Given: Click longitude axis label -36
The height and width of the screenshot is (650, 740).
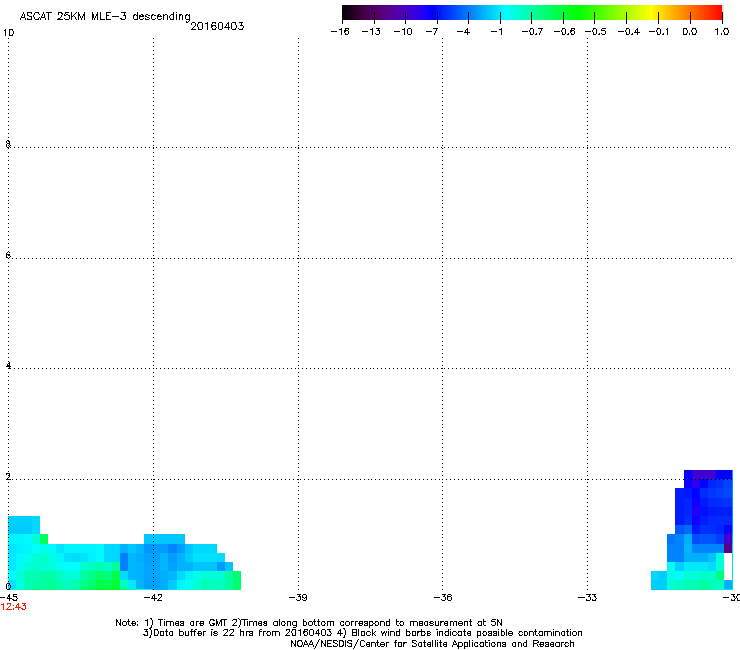Looking at the screenshot, I should coord(443,597).
